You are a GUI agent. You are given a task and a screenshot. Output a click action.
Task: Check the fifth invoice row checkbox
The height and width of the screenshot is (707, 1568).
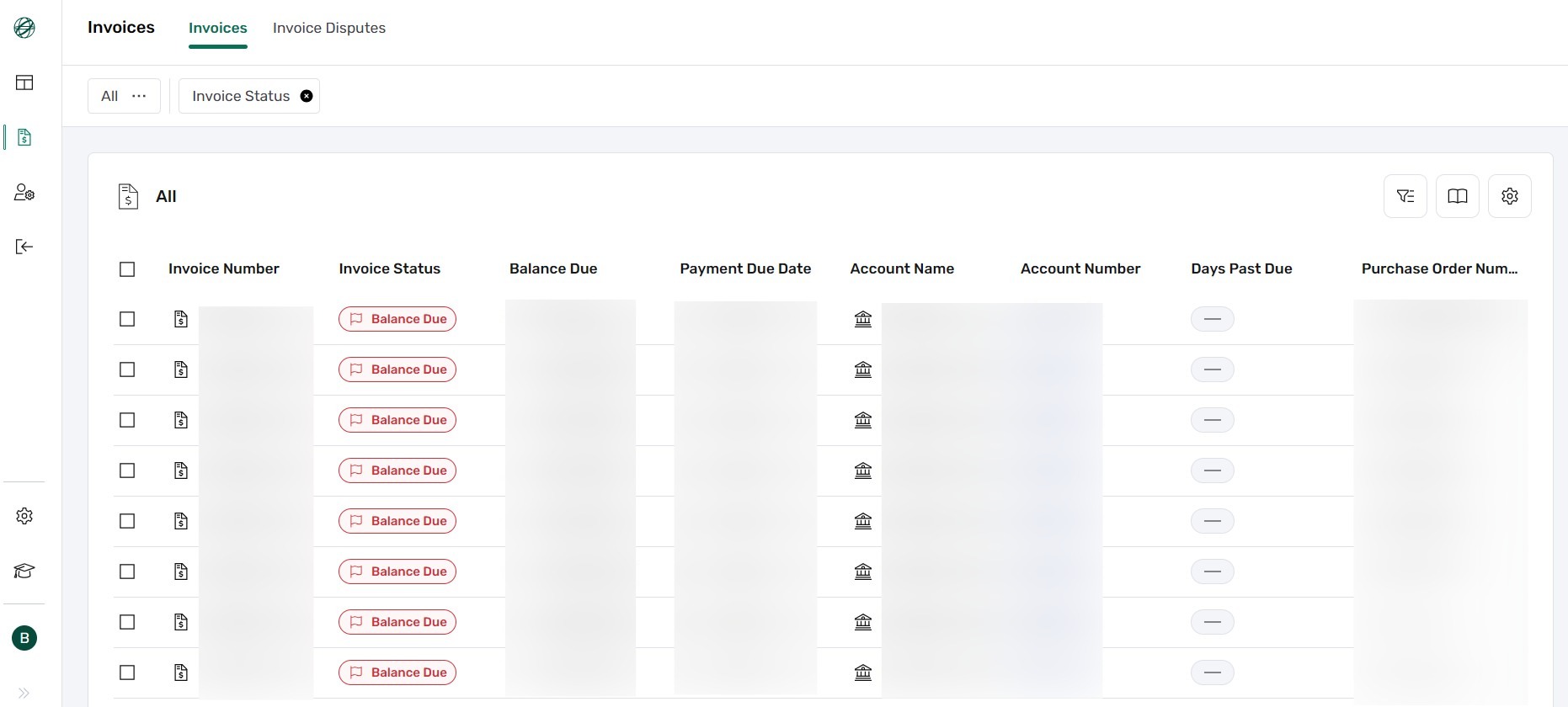pyautogui.click(x=127, y=521)
